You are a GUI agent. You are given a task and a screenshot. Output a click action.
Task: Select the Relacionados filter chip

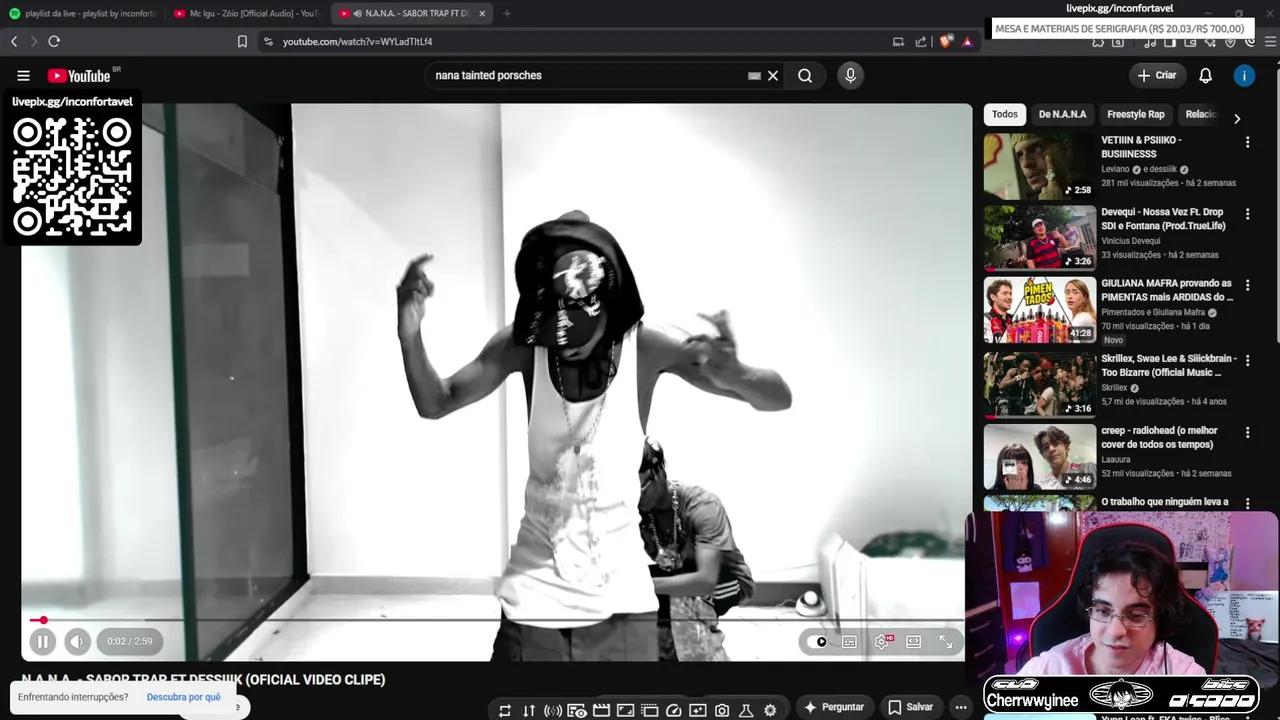(1200, 114)
